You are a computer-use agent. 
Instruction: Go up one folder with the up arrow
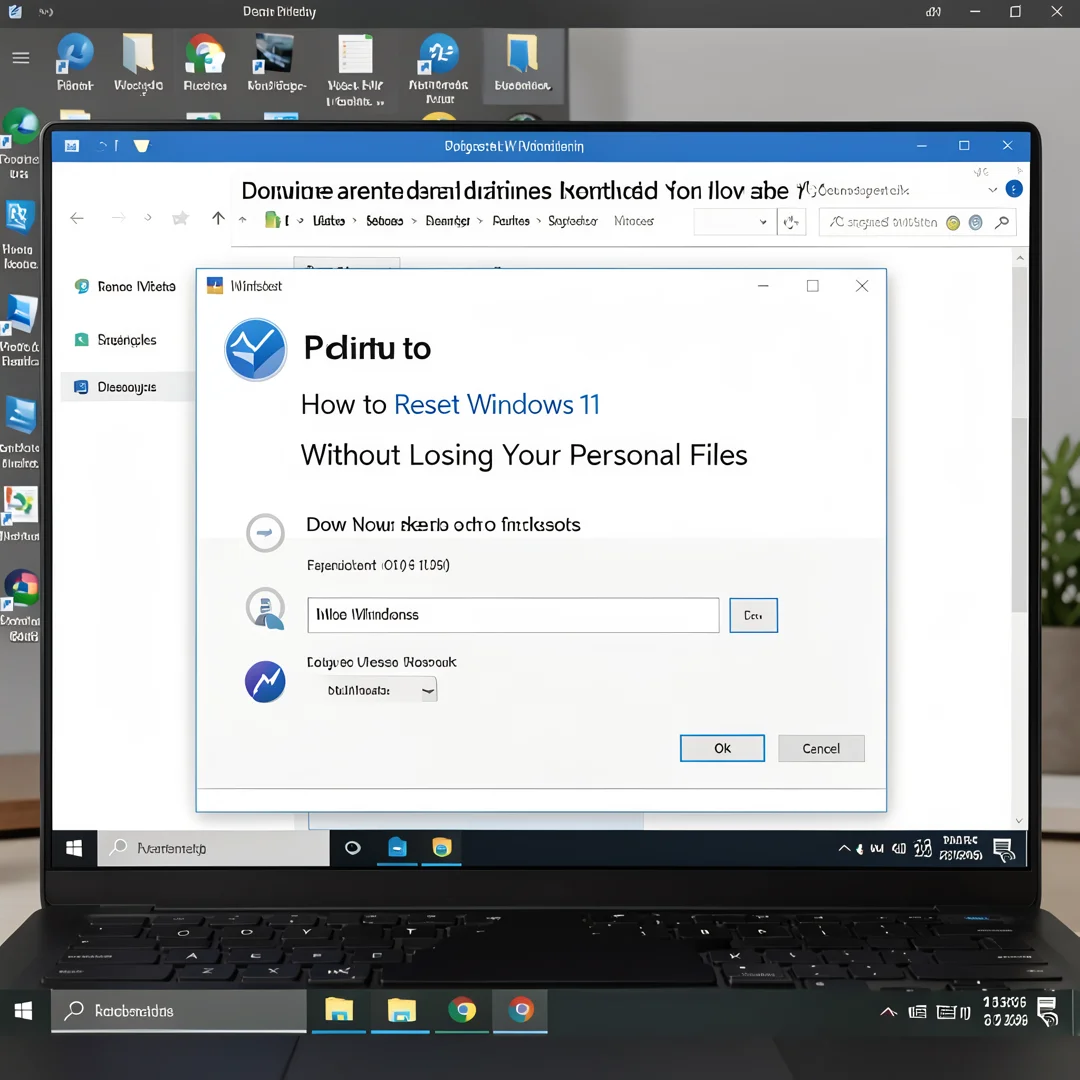point(218,218)
